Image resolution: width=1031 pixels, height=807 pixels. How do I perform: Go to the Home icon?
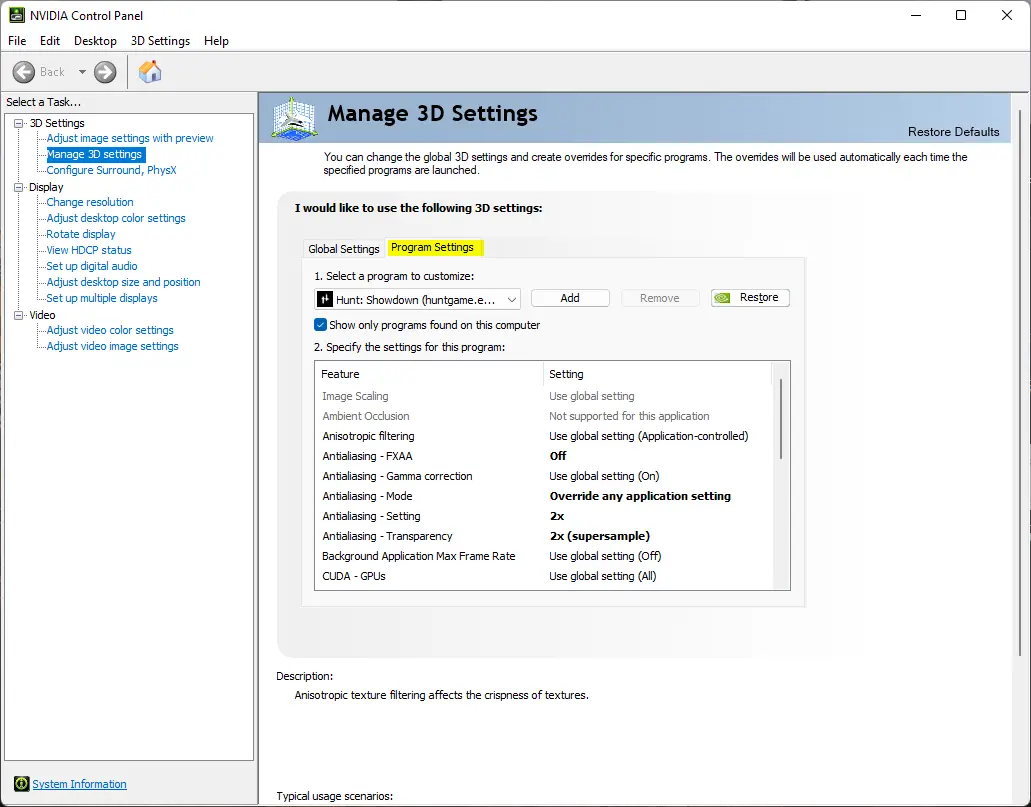pos(150,72)
